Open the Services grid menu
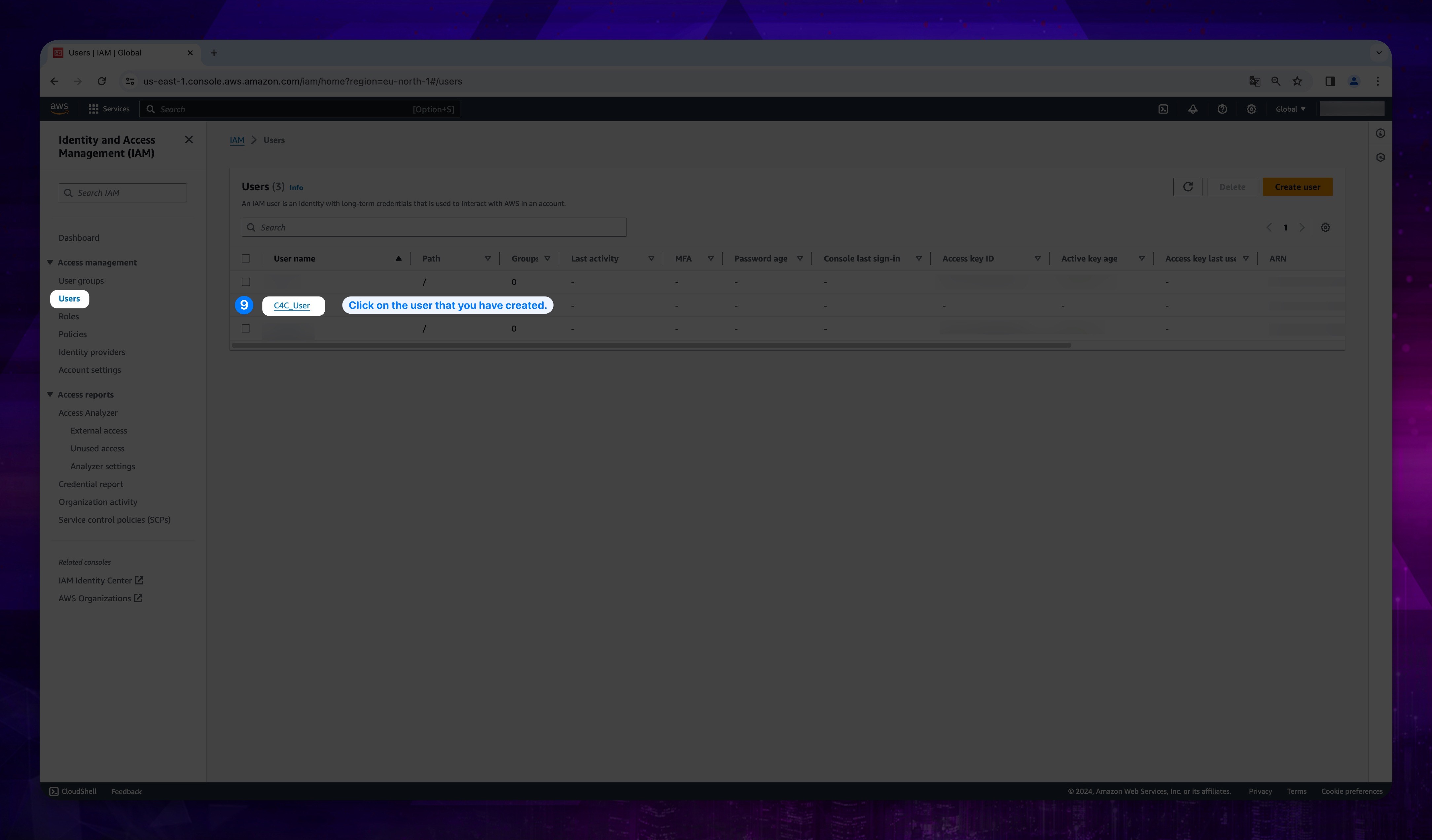Viewport: 1432px width, 840px height. [109, 109]
